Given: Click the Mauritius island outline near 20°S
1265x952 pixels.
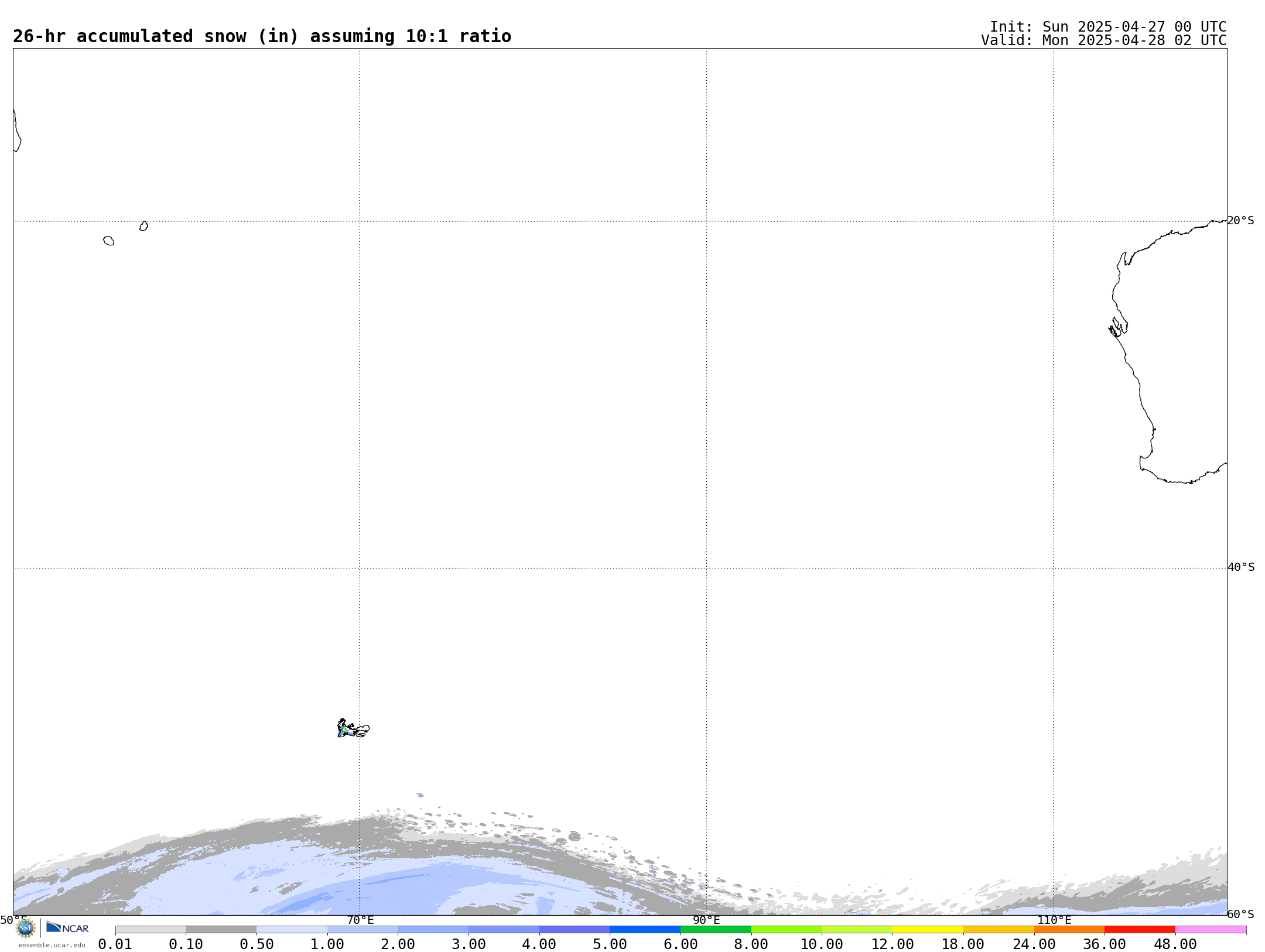Looking at the screenshot, I should click(143, 226).
